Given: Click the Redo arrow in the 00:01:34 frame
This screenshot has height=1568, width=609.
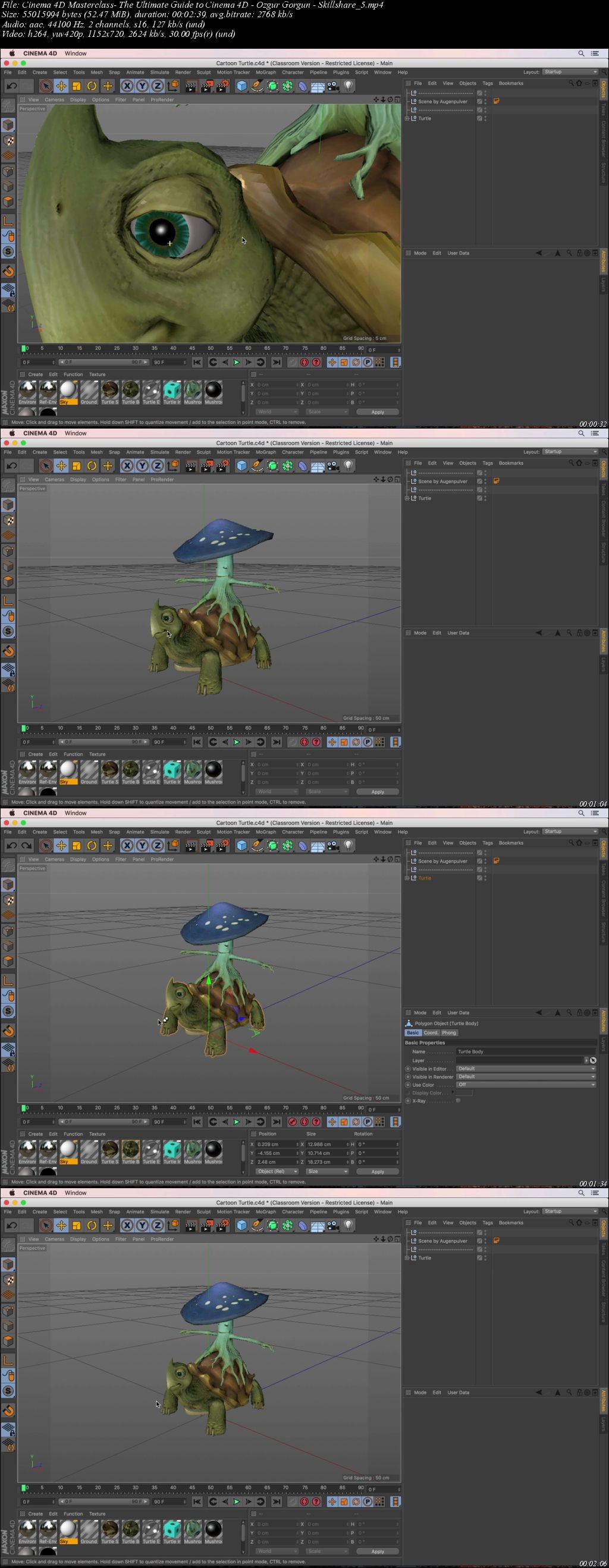Looking at the screenshot, I should 26,846.
